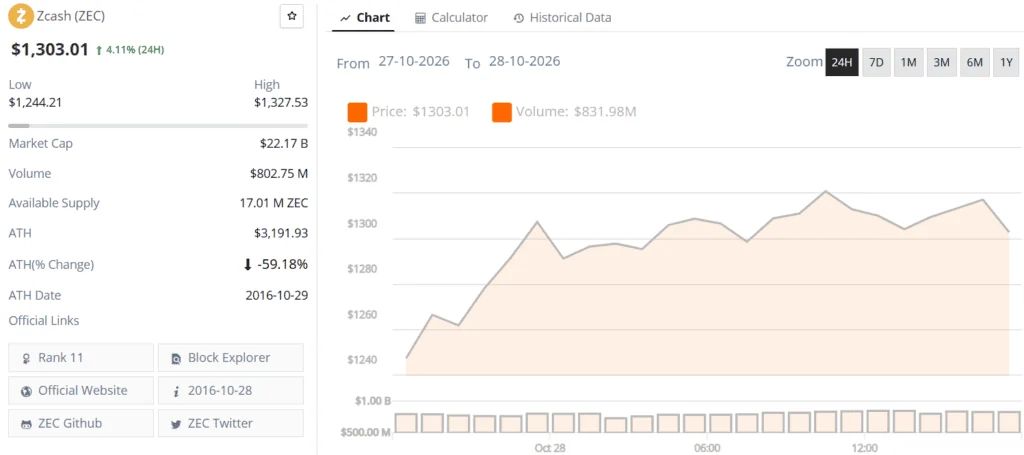This screenshot has height=455, width=1024.
Task: Click the Zcash (ZEC) title text
Action: 71,15
